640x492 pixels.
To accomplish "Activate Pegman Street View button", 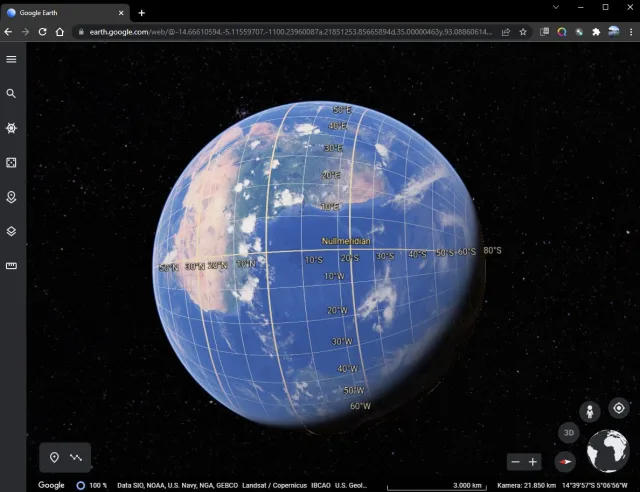I will click(x=591, y=411).
